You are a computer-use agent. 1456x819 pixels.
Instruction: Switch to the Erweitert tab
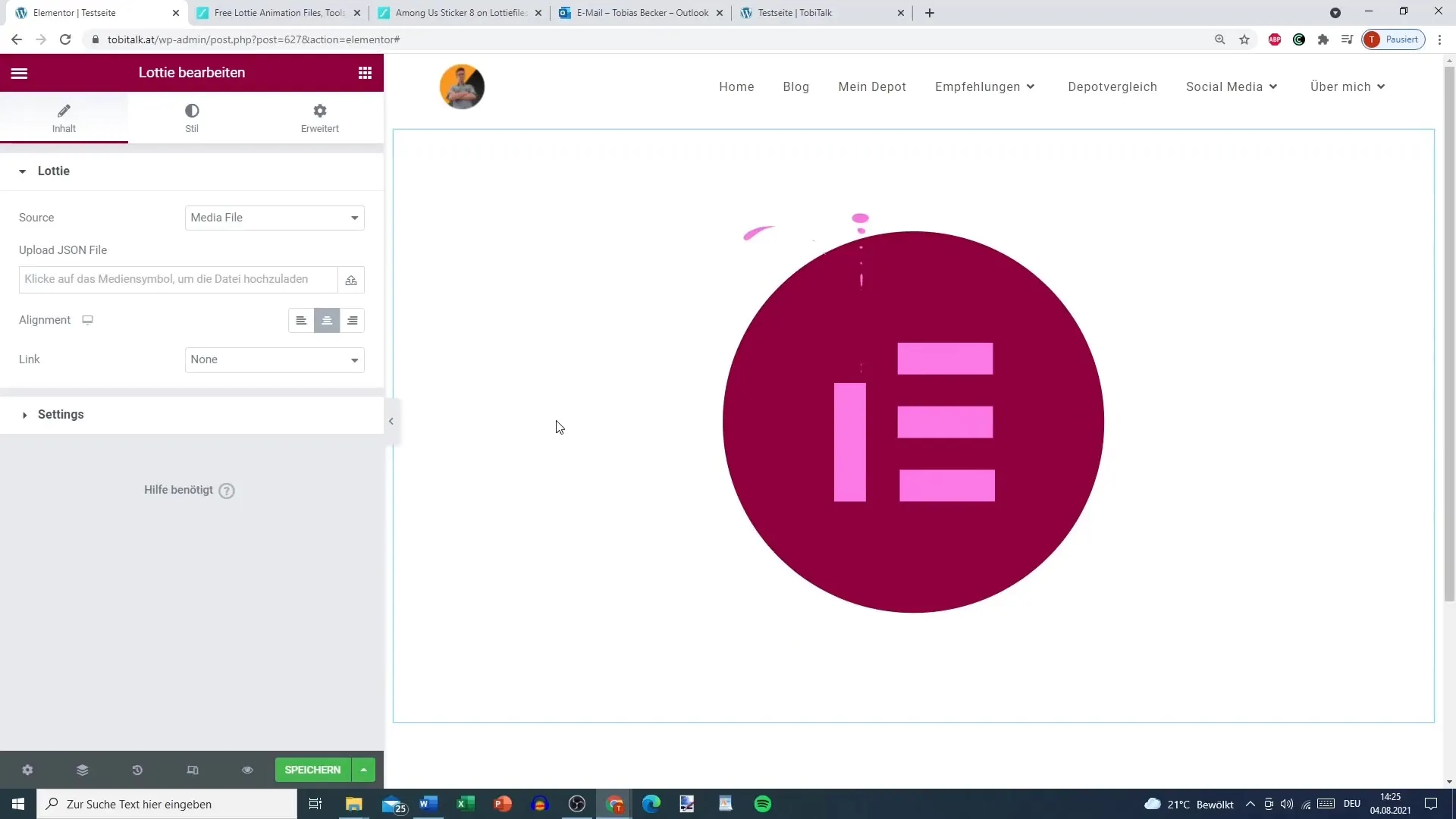tap(319, 118)
